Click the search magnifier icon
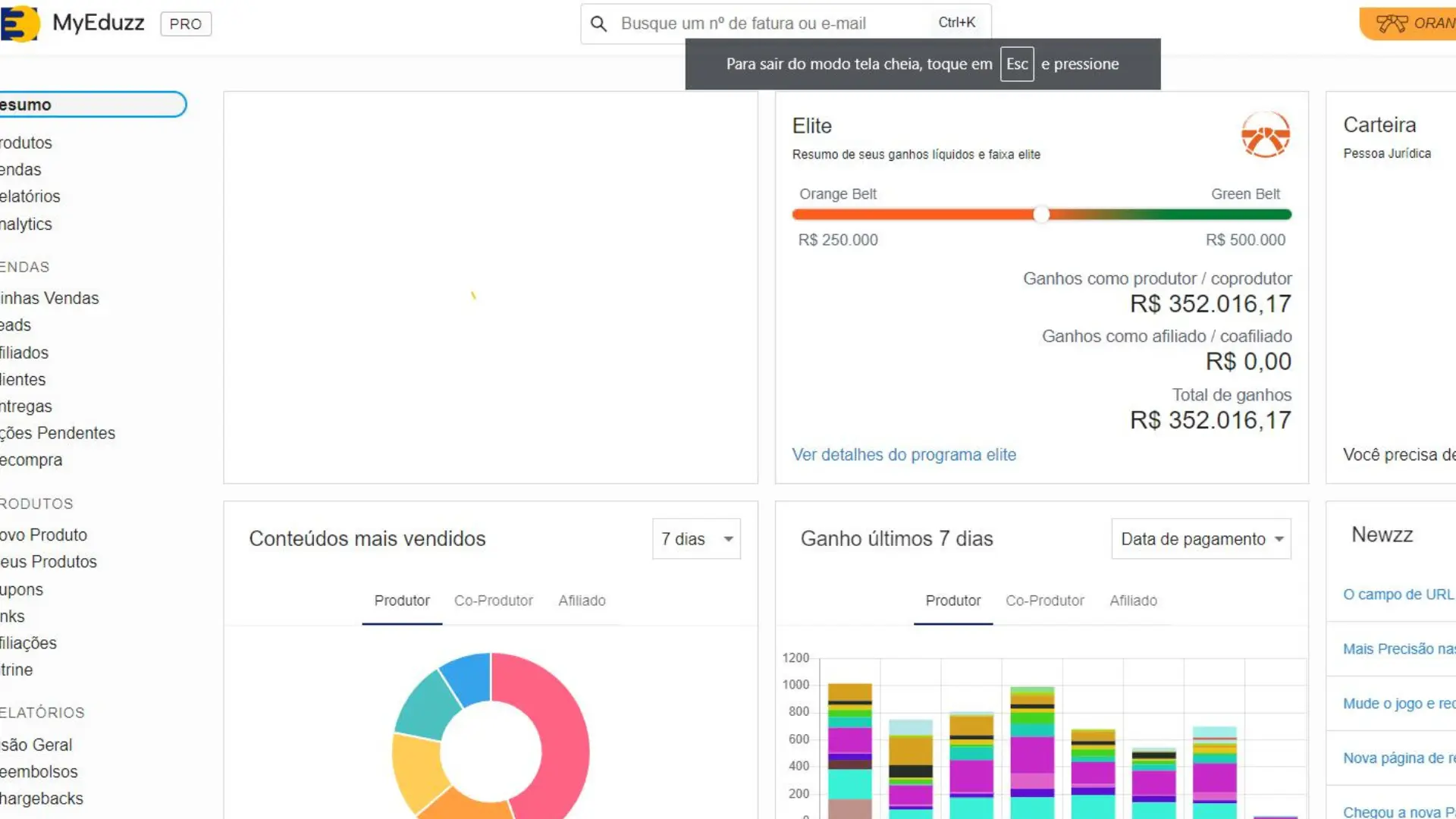This screenshot has width=1456, height=819. [x=598, y=24]
